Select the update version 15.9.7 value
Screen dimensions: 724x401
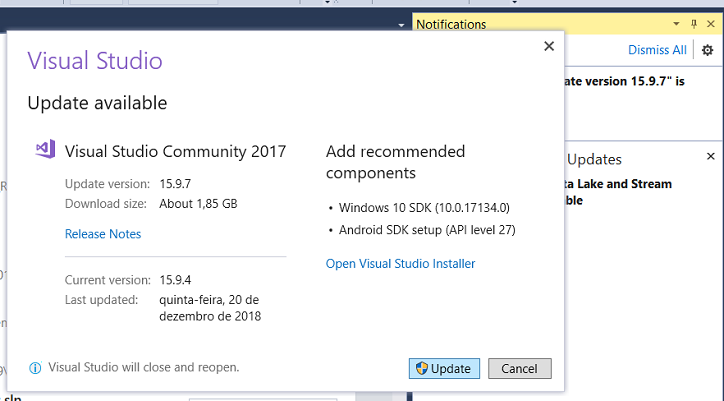coord(175,184)
